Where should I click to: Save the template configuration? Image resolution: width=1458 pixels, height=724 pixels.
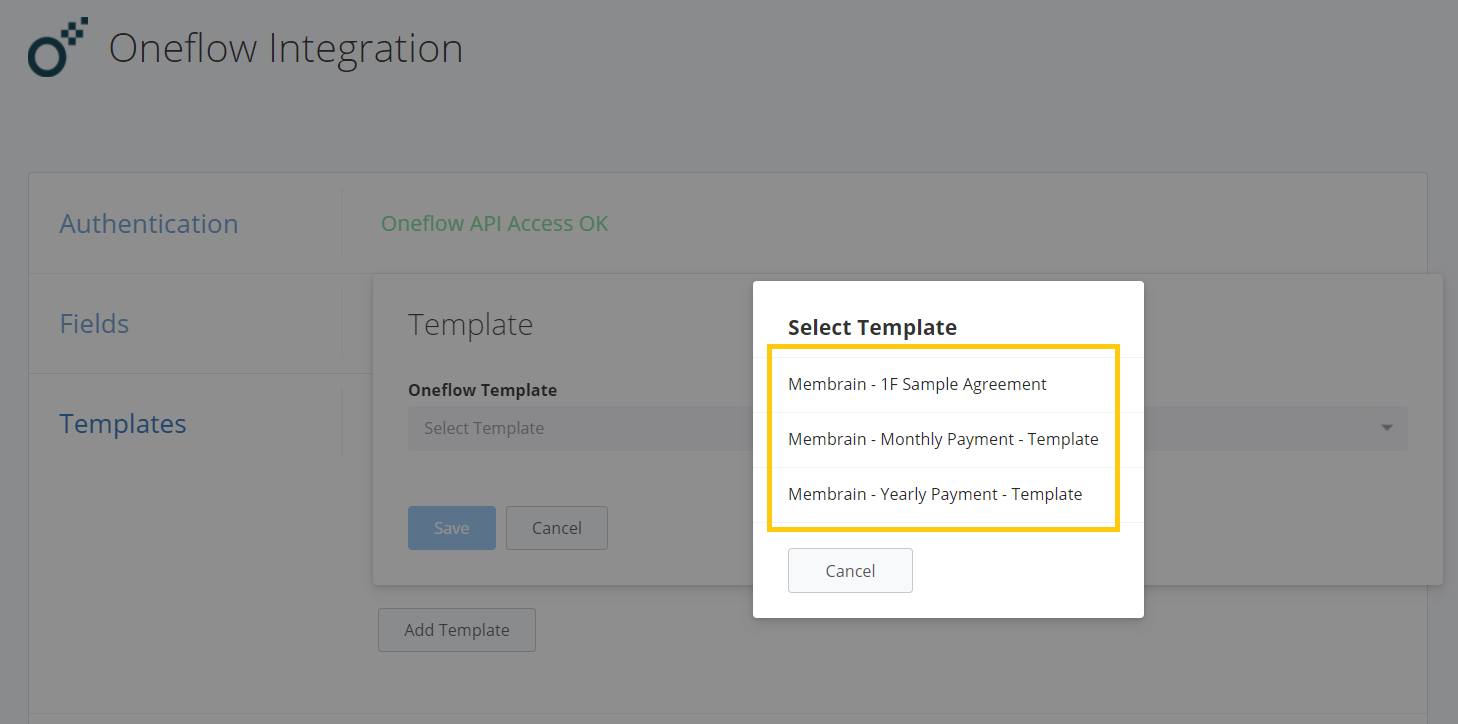(451, 527)
